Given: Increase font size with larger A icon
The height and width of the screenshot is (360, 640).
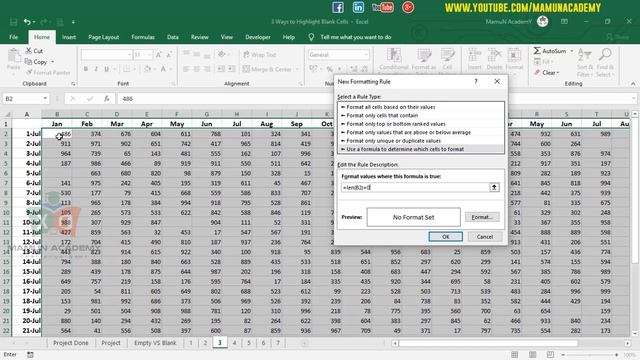Looking at the screenshot, I should pyautogui.click(x=159, y=55).
